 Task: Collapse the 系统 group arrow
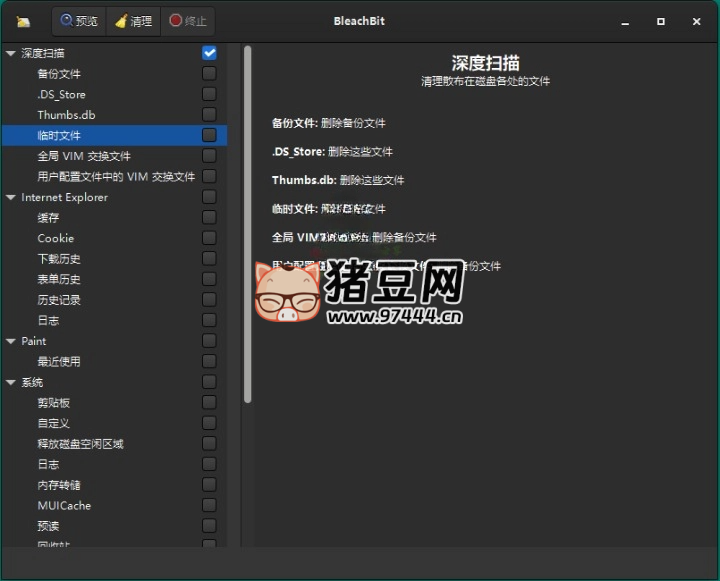pos(10,382)
